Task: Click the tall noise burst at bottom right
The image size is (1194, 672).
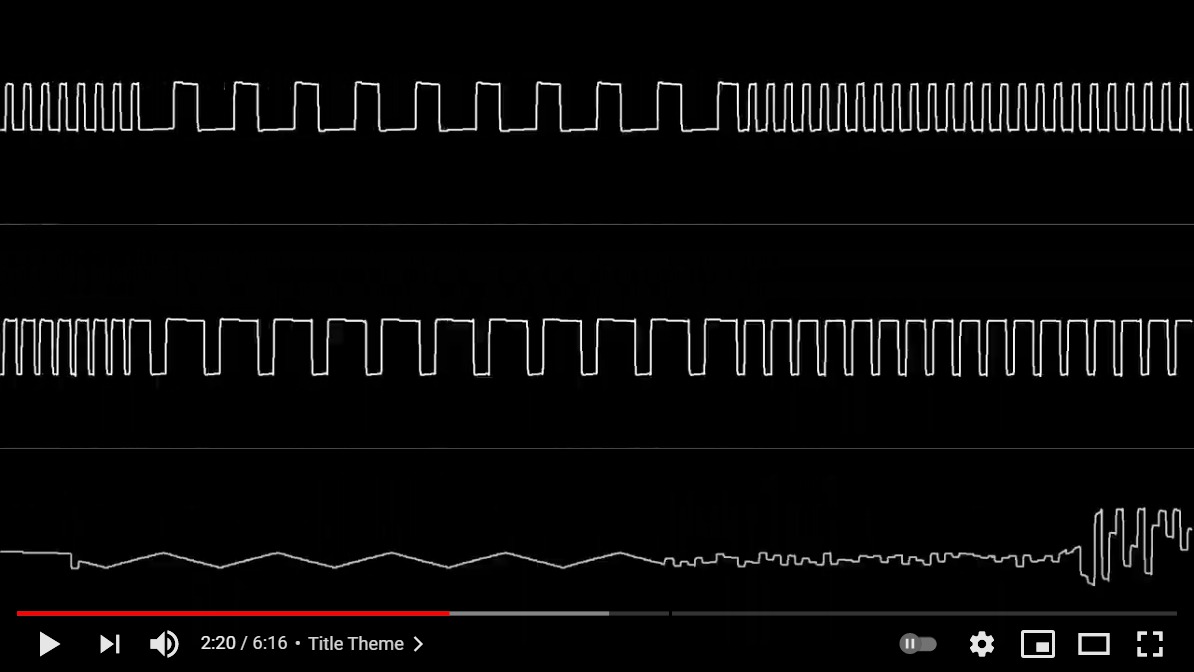Action: click(1130, 545)
